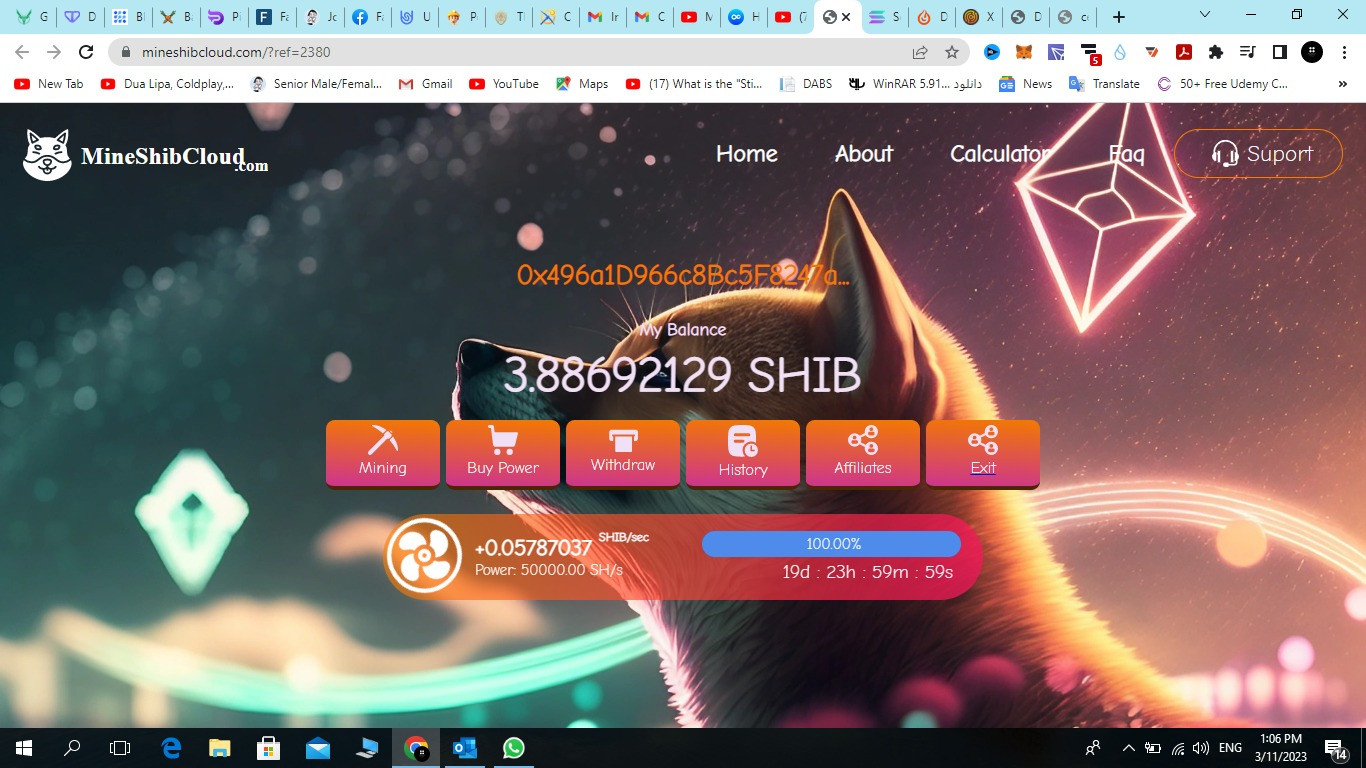Share this page icon in address bar
1366x768 pixels.
click(x=920, y=52)
